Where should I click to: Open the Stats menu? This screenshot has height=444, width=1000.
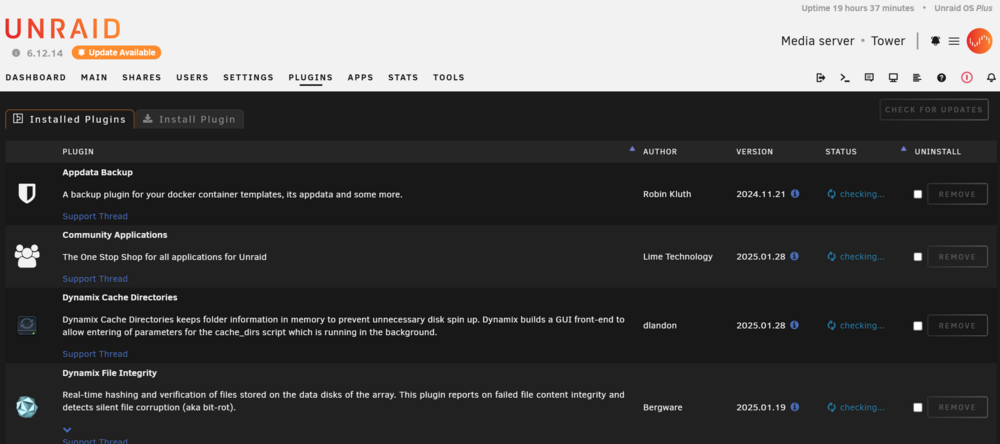pos(403,78)
